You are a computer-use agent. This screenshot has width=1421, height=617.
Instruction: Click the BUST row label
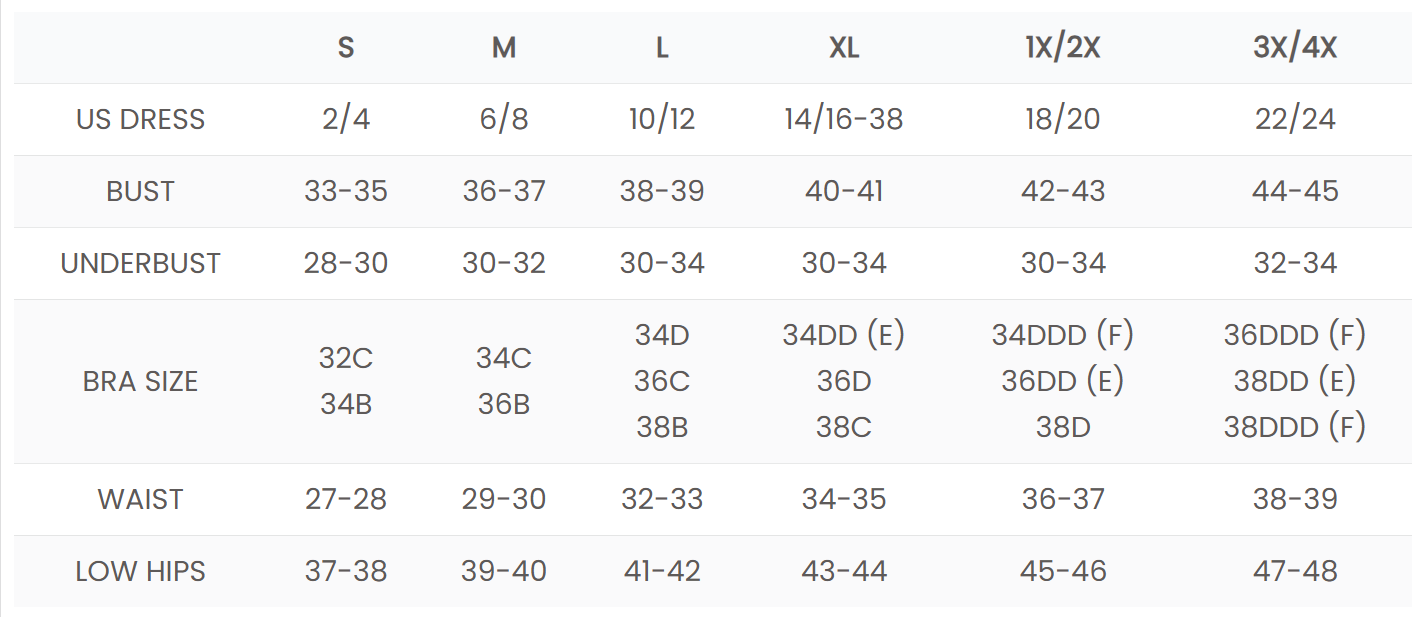[x=140, y=191]
